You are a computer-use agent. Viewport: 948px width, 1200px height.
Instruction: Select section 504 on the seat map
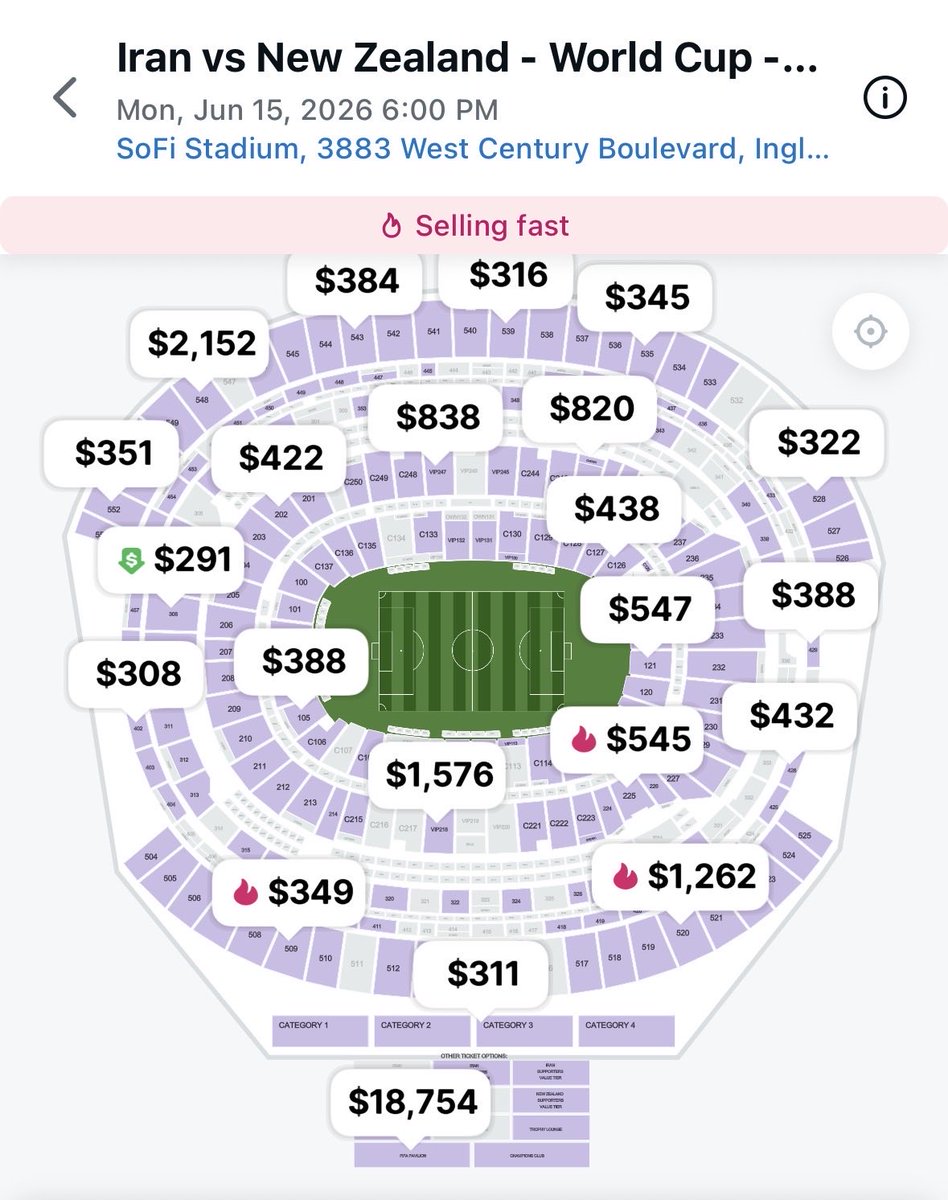click(x=152, y=858)
